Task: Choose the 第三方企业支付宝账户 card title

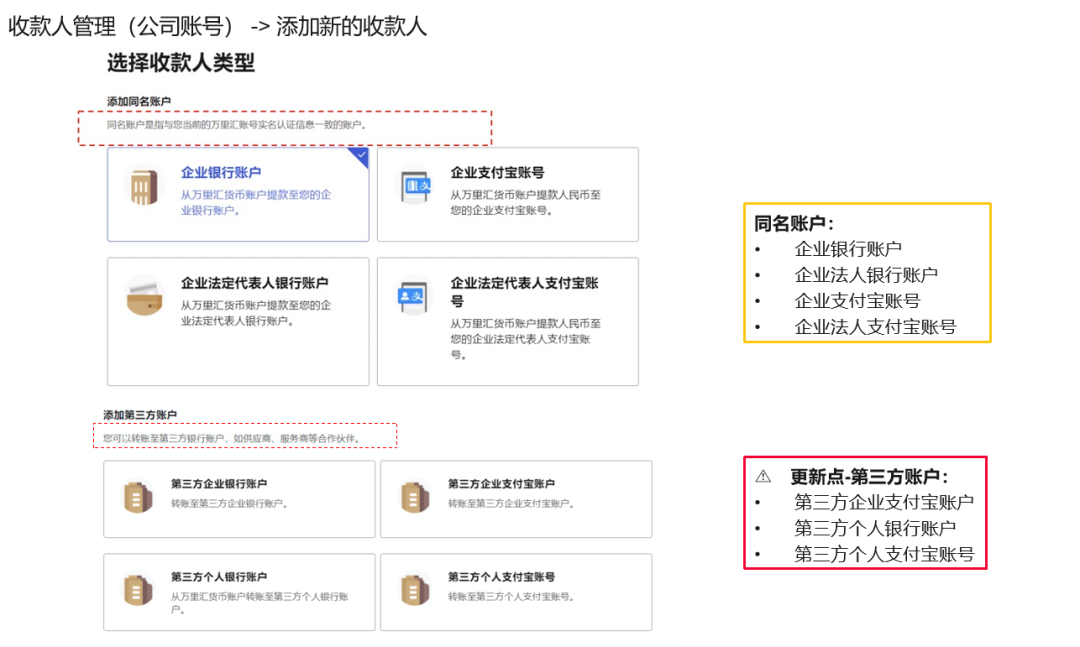Action: [501, 484]
